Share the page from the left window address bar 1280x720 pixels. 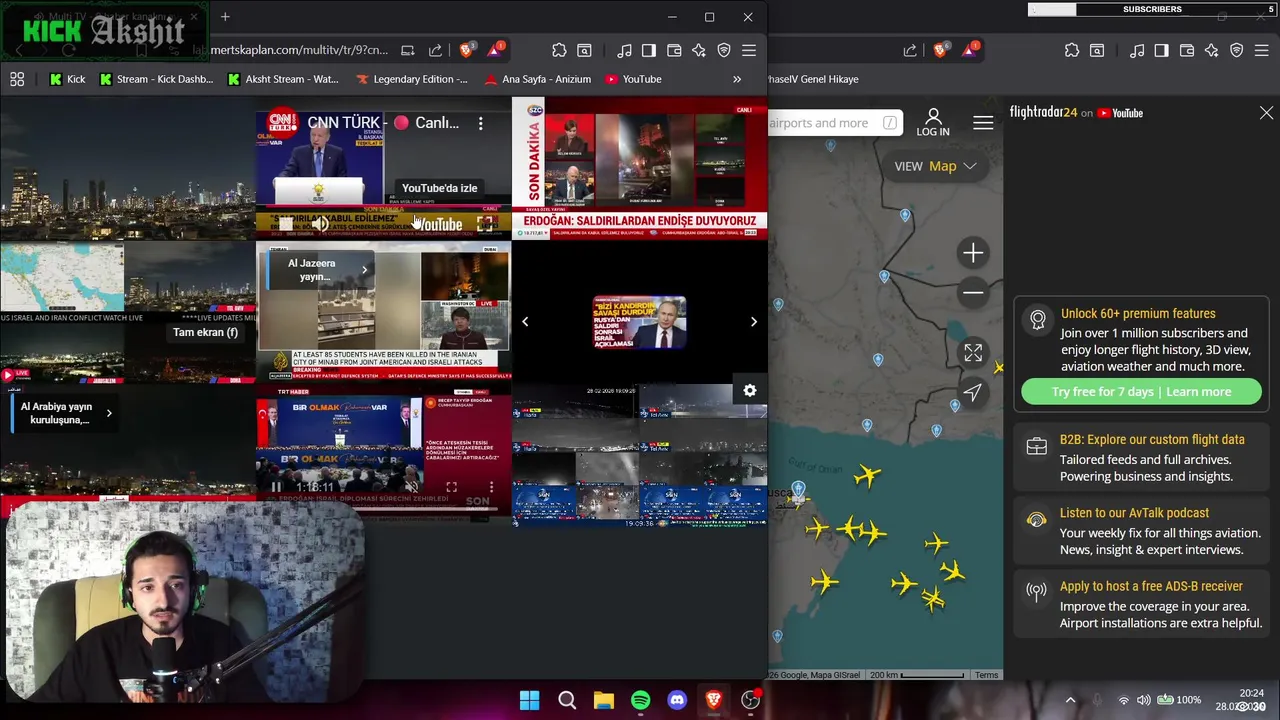435,50
